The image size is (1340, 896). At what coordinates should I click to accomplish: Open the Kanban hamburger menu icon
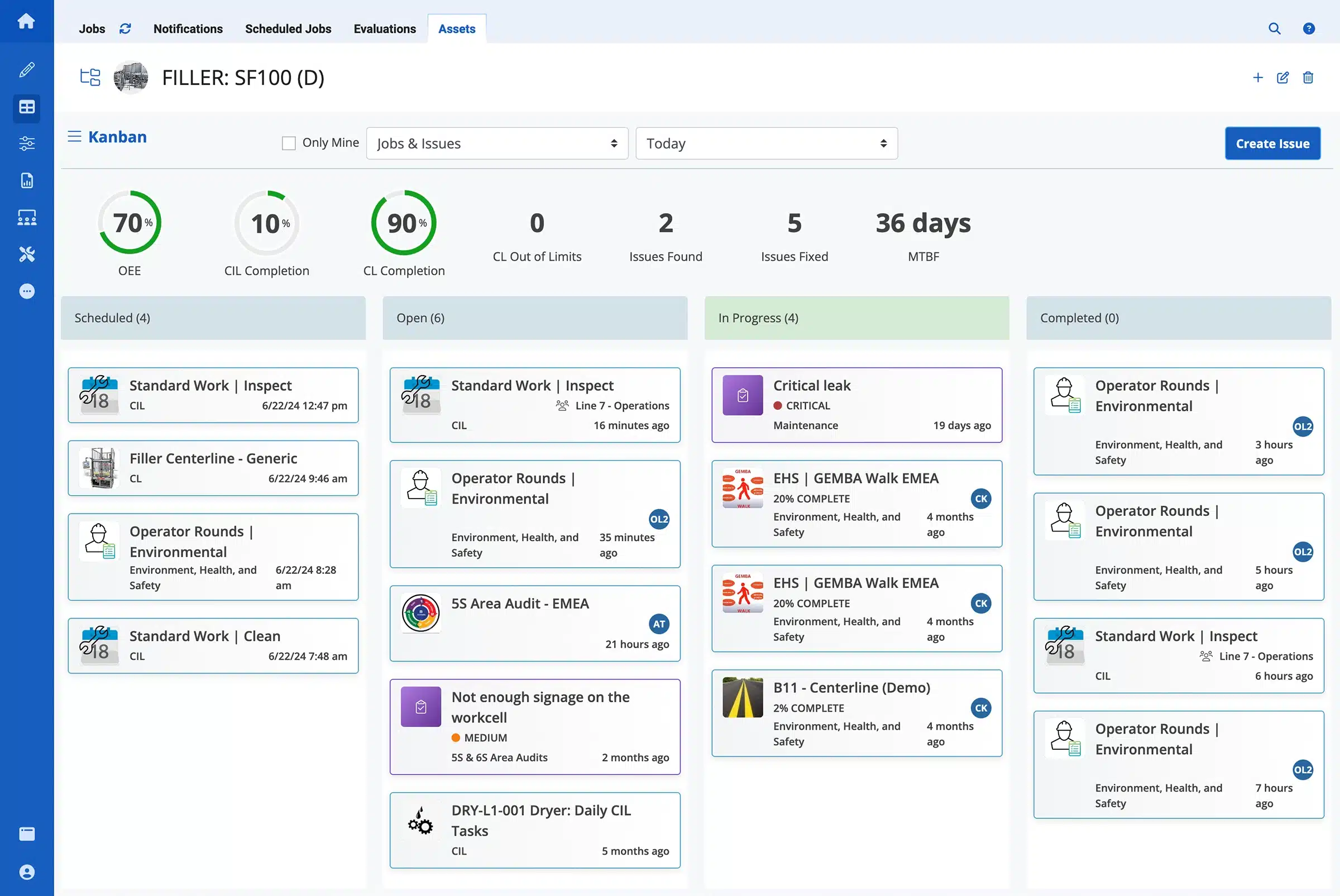coord(74,137)
